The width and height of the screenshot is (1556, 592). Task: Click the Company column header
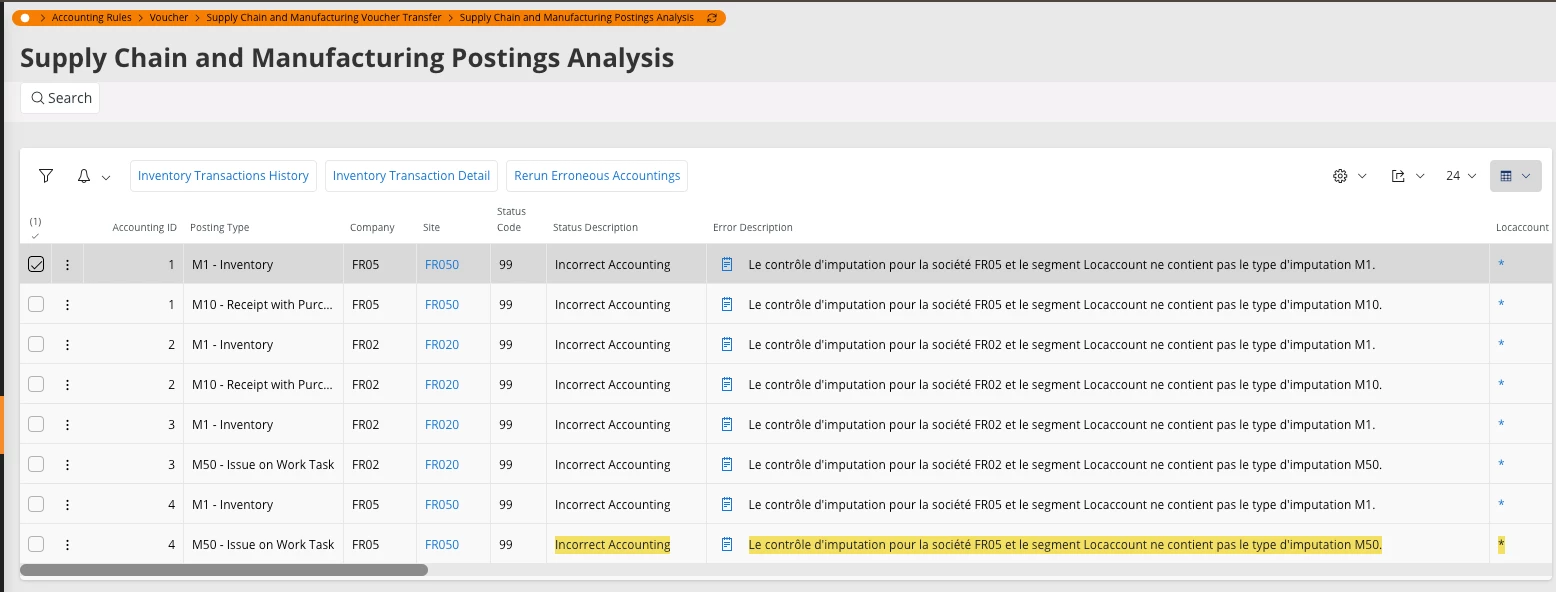click(x=372, y=228)
